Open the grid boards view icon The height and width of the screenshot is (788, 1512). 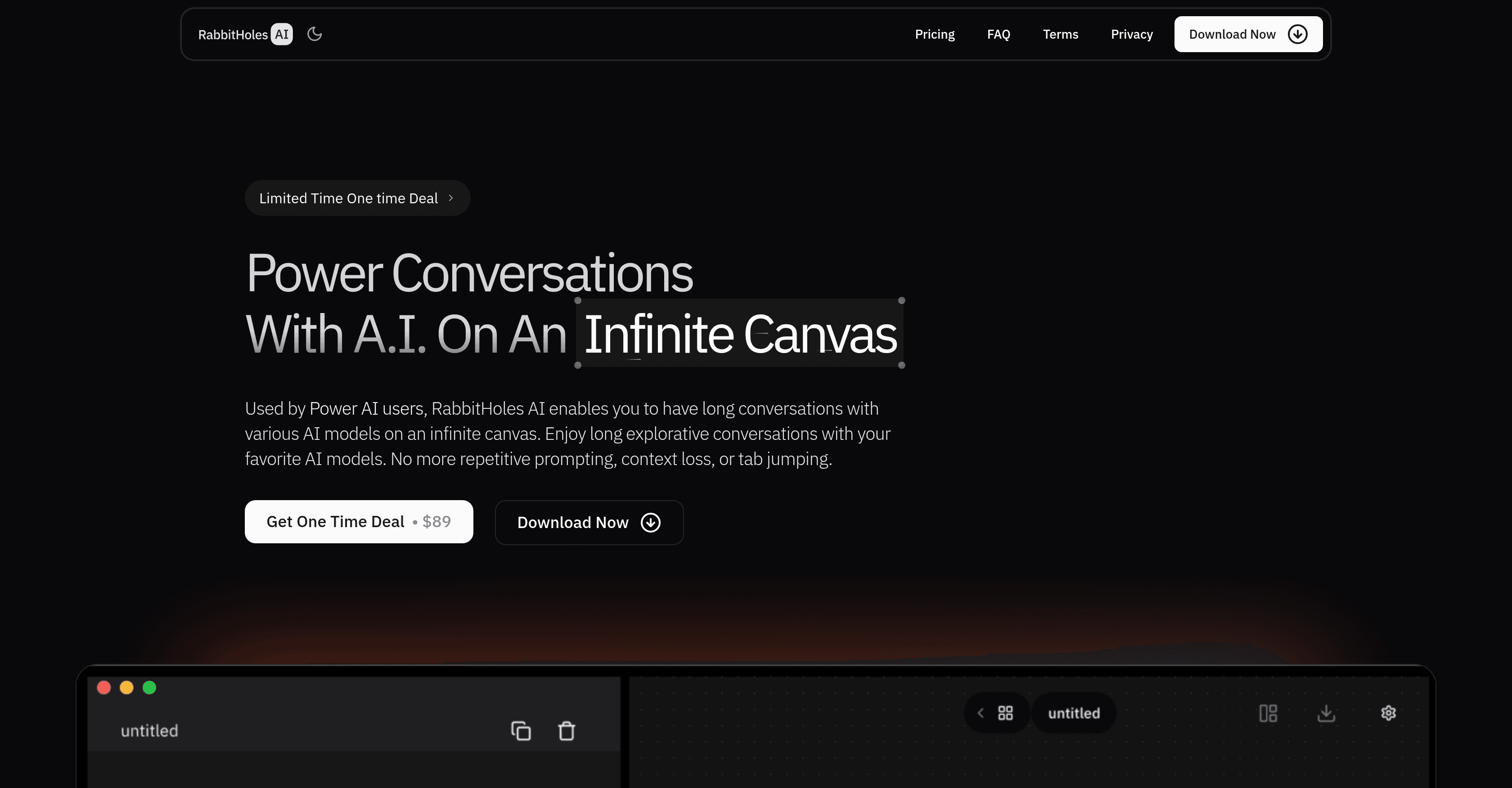[1005, 713]
